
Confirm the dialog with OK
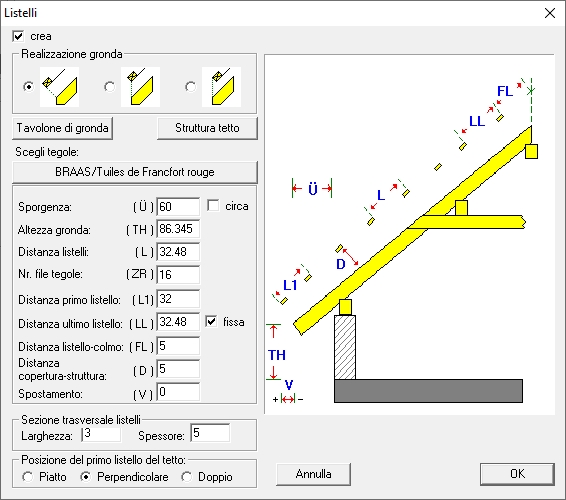pos(517,474)
